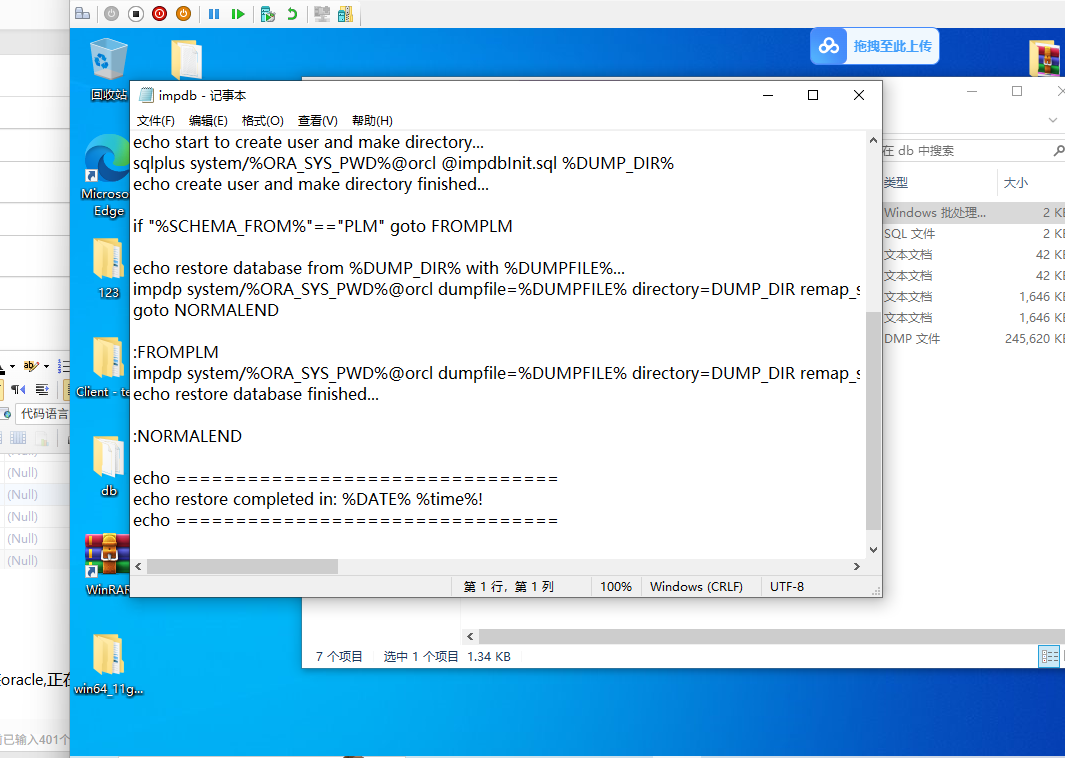Switch Explorer layout via the status bar toggle
1065x758 pixels.
[1049, 656]
